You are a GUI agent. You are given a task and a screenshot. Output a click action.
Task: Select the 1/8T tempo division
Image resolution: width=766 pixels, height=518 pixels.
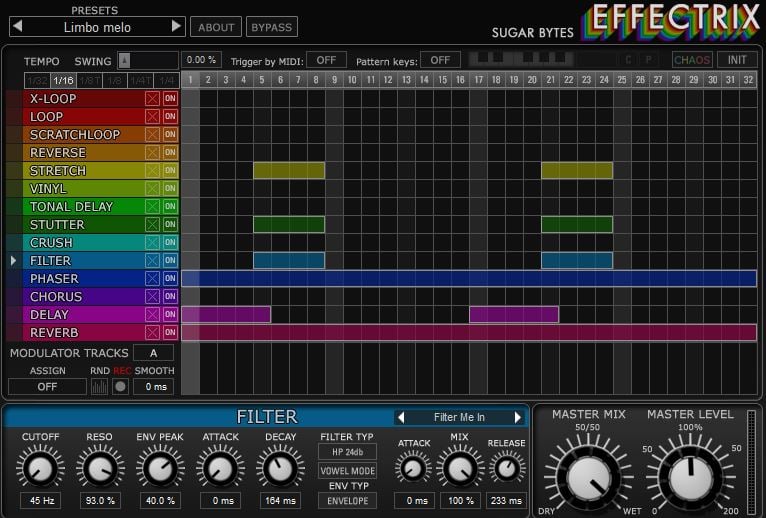pyautogui.click(x=89, y=81)
